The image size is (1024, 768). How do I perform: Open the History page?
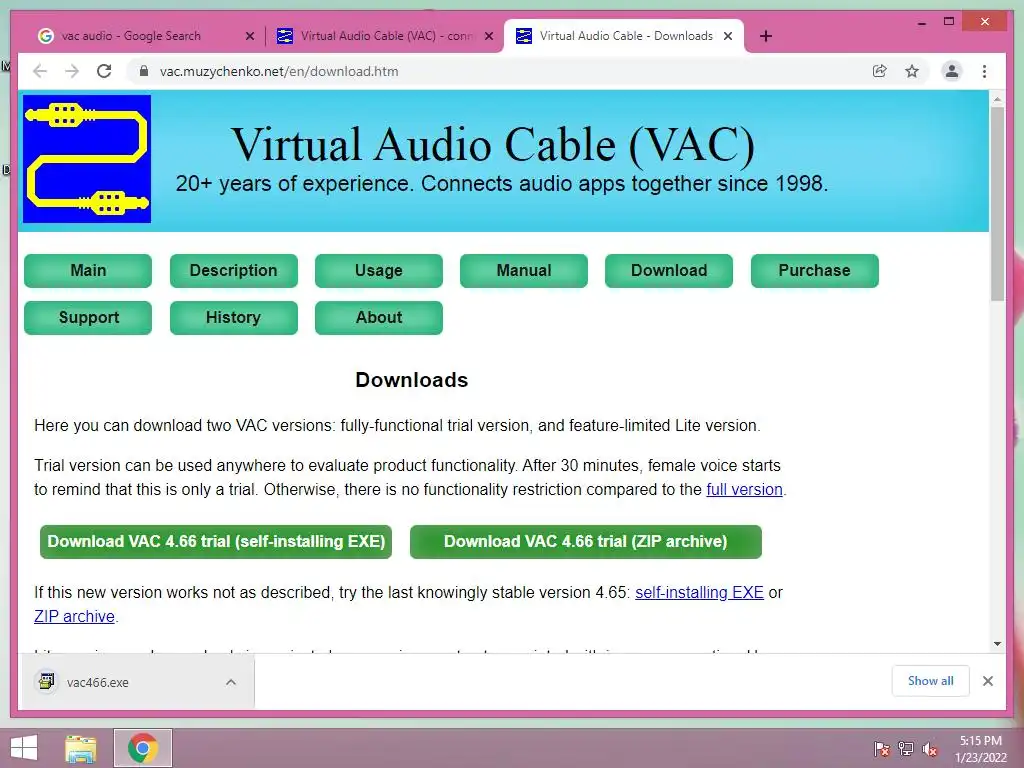[234, 317]
